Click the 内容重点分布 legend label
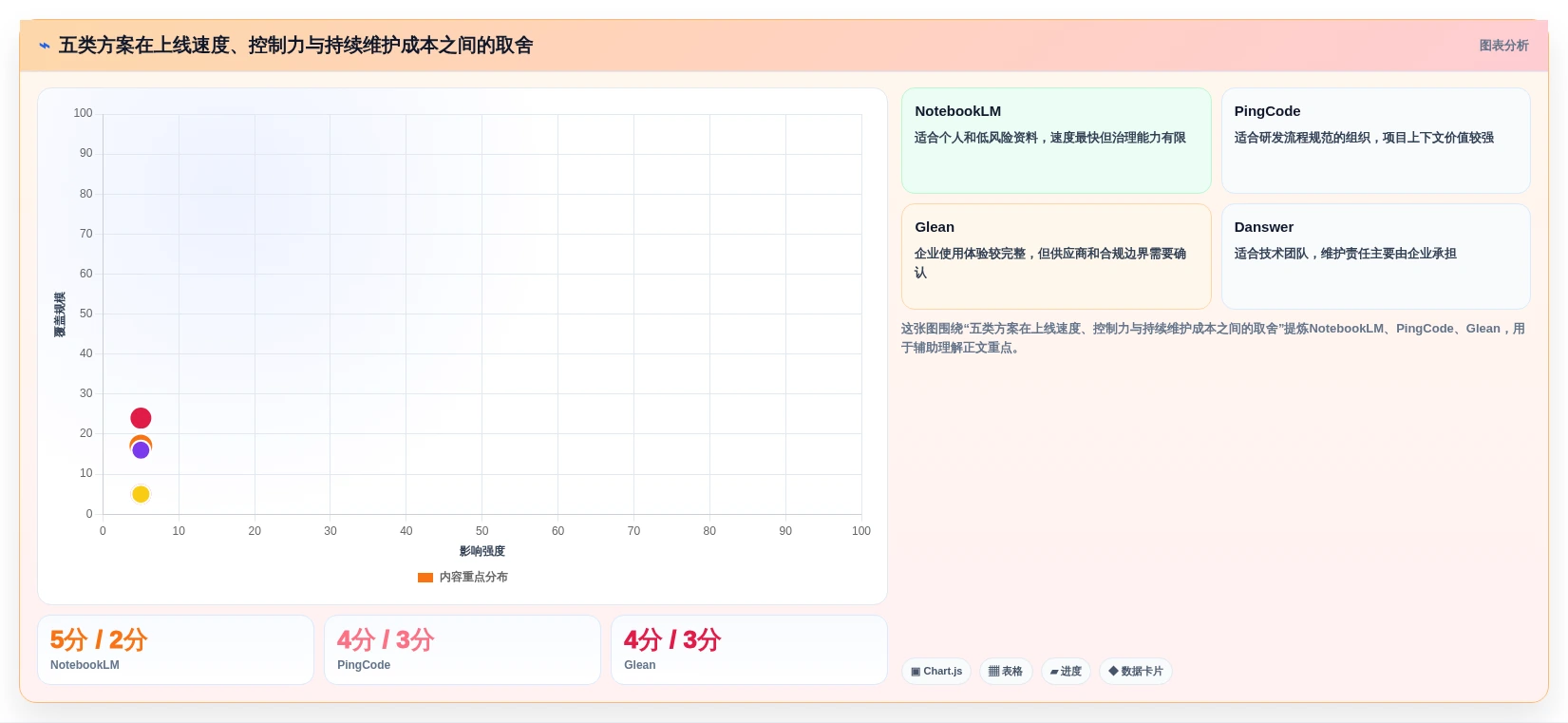Viewport: 1568px width, 723px height. 473,578
